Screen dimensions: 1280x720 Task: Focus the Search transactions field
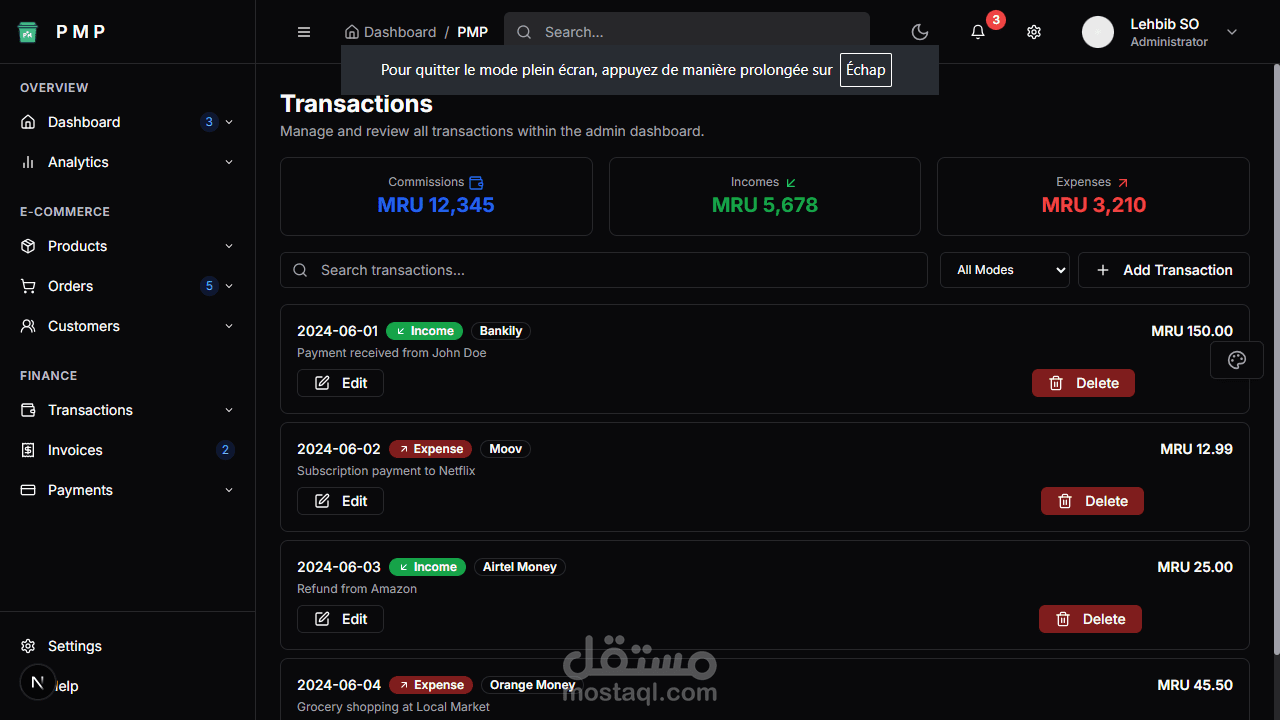coord(604,270)
